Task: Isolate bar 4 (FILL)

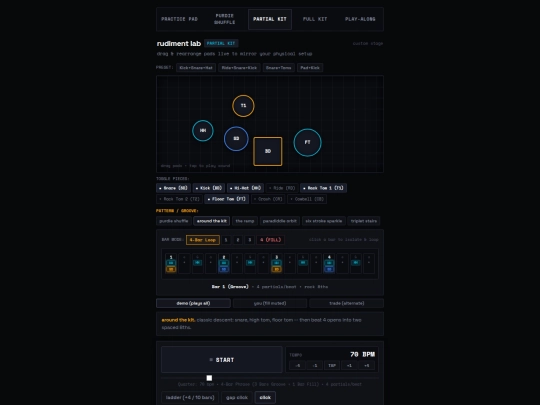Action: point(270,240)
